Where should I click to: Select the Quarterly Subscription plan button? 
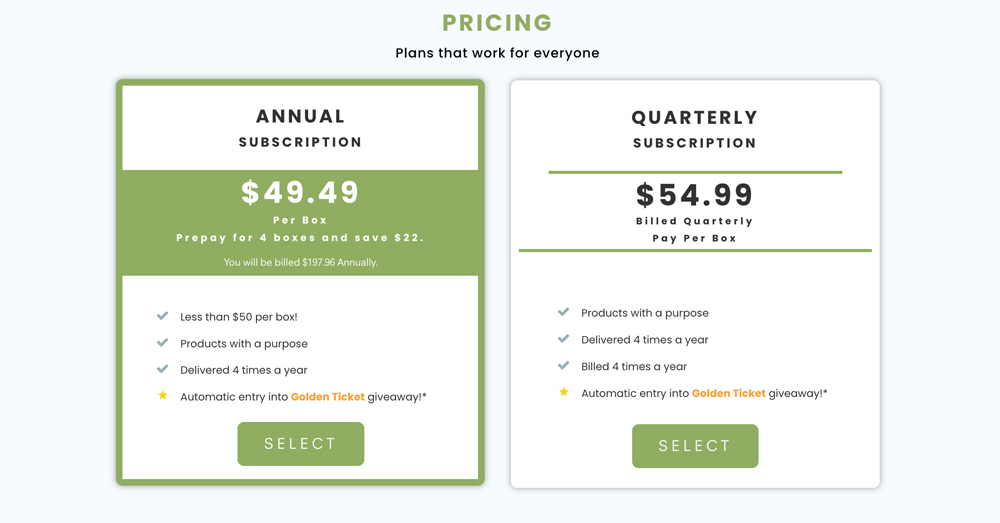(x=695, y=446)
